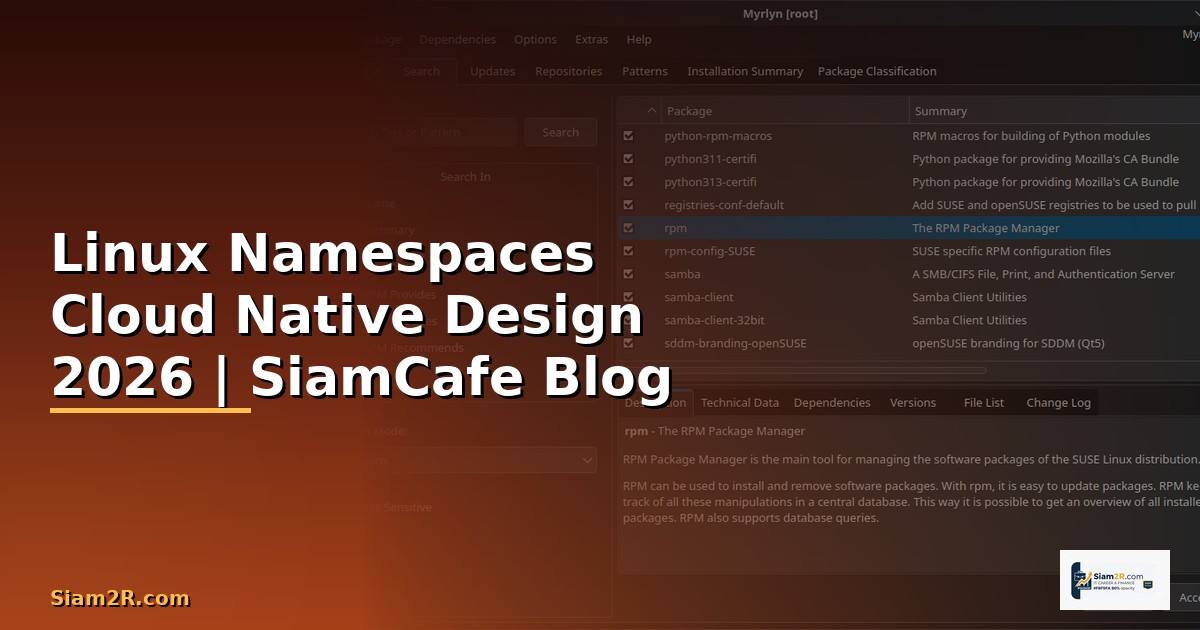Switch to the Installation Summary tab

[x=745, y=71]
